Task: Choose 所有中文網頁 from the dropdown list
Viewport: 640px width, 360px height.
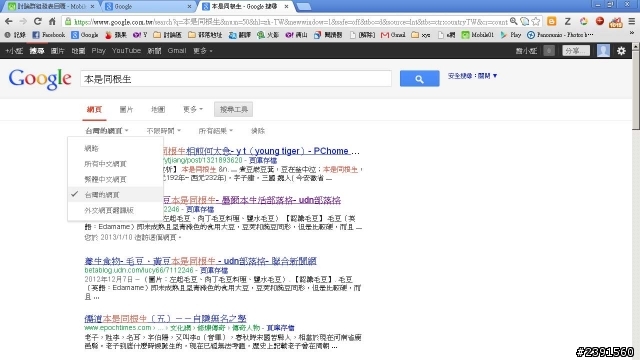Action: click(116, 164)
